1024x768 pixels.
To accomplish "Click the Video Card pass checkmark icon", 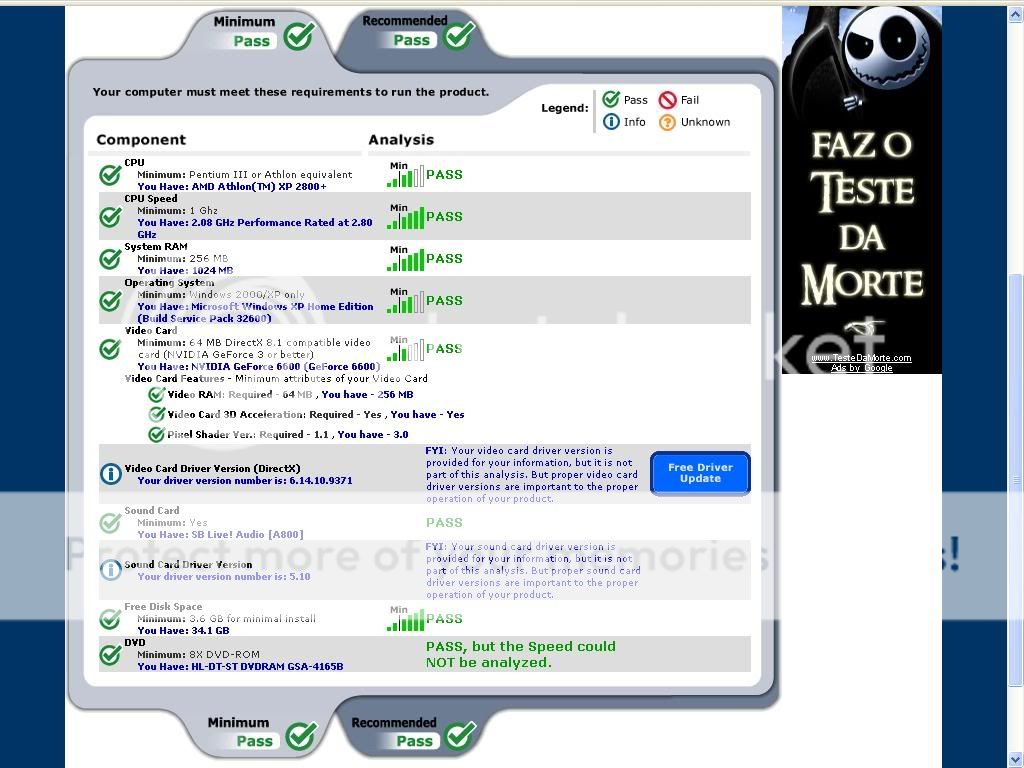I will 110,349.
